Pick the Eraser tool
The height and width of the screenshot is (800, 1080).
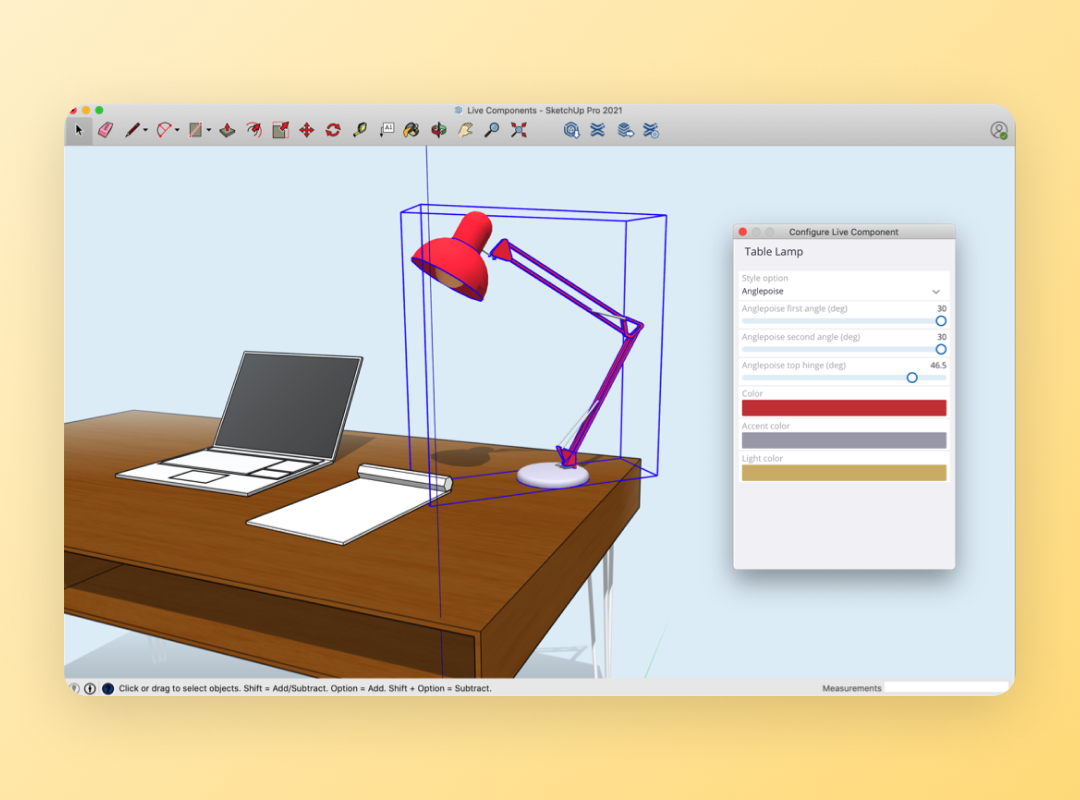pos(105,130)
